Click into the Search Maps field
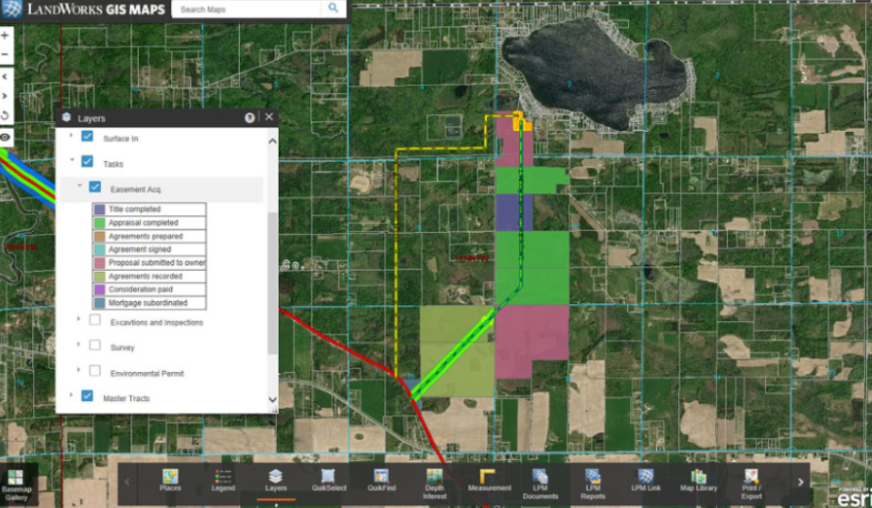The width and height of the screenshot is (872, 508). (x=246, y=9)
